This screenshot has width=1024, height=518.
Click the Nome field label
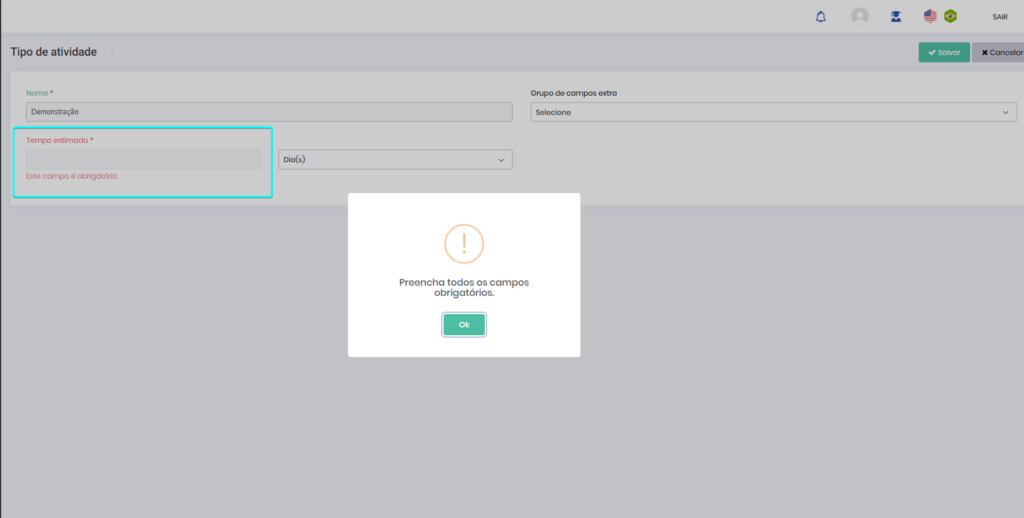click(38, 93)
